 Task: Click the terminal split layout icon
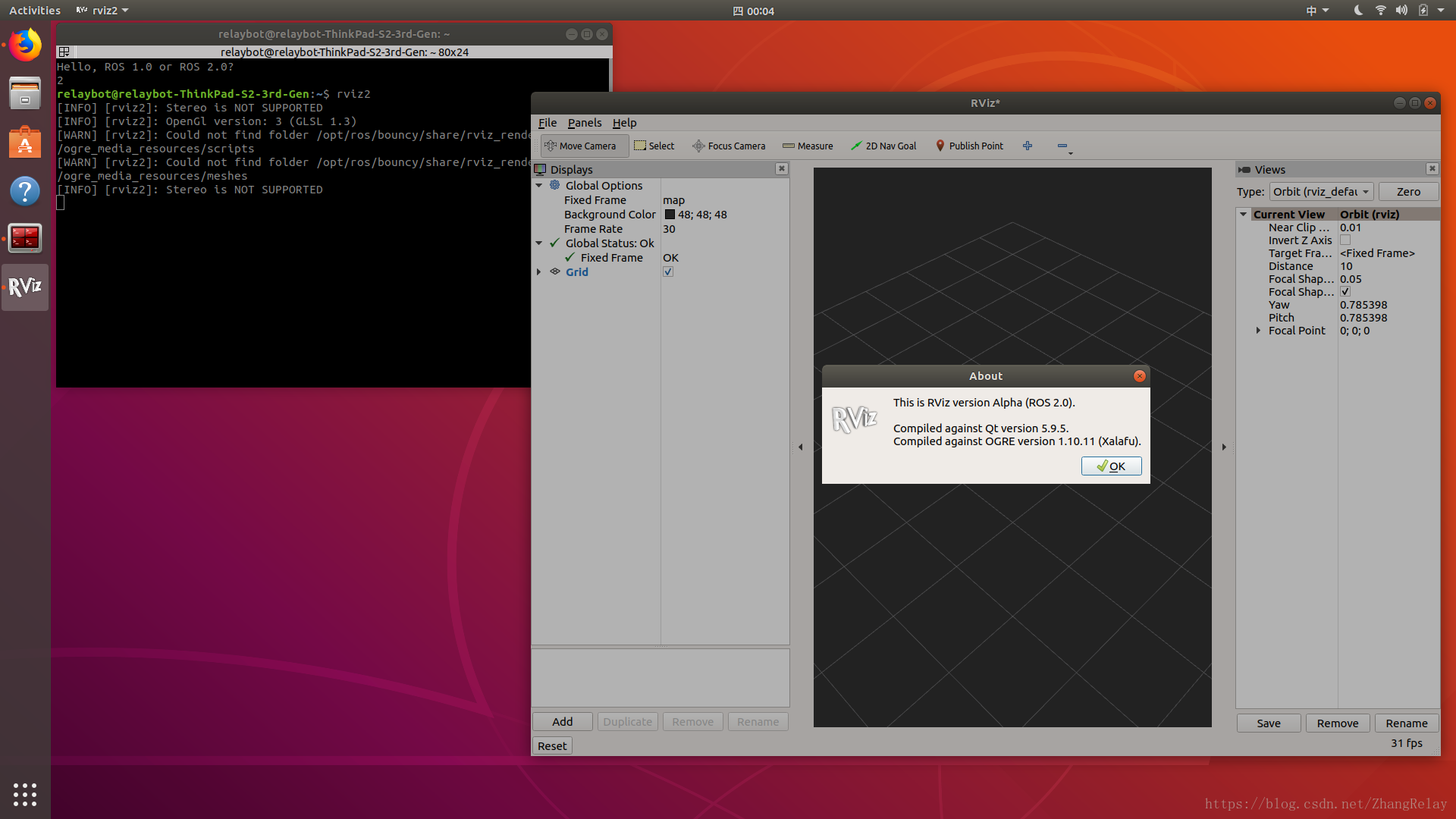pos(64,52)
